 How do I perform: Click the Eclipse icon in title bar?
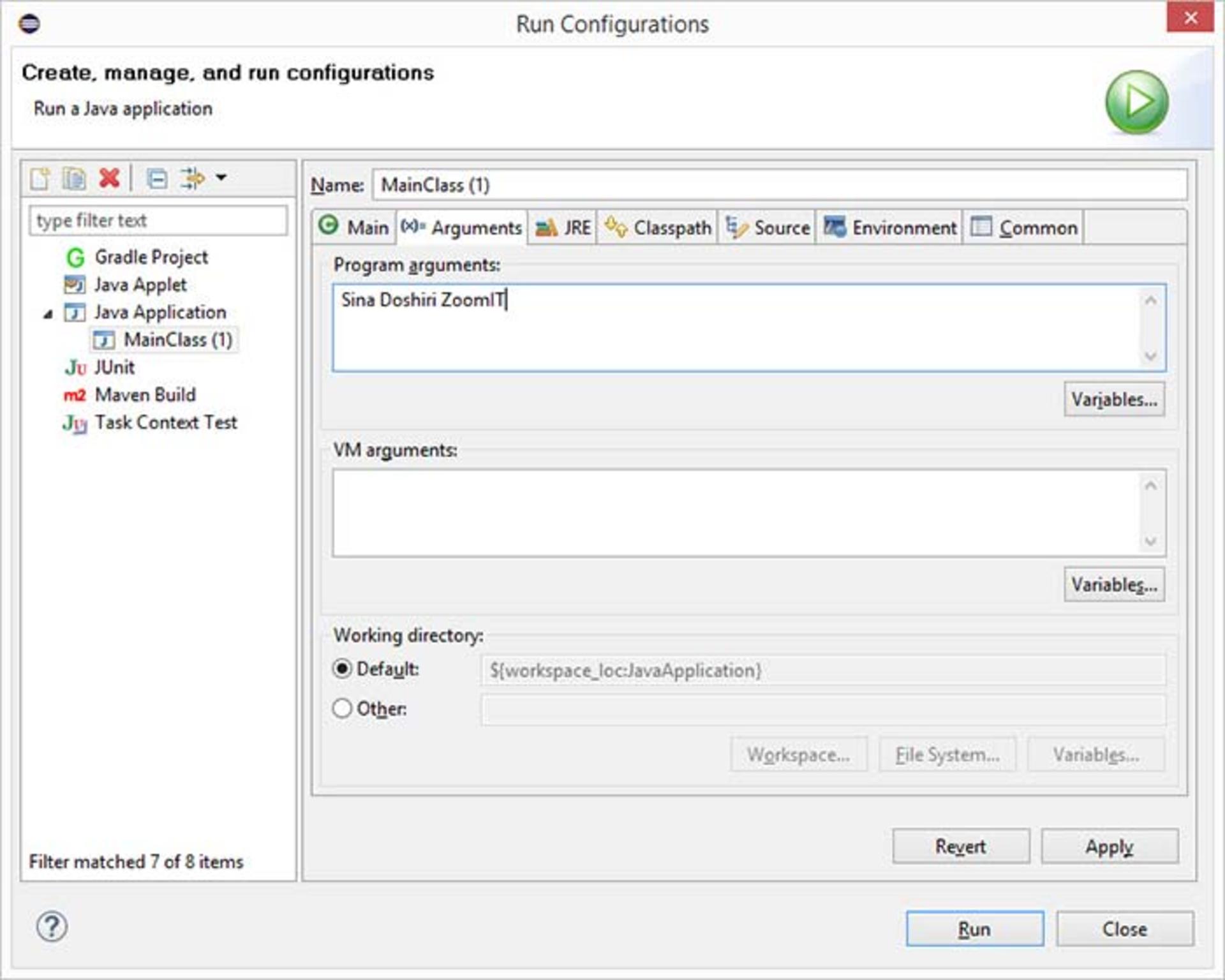[x=29, y=24]
